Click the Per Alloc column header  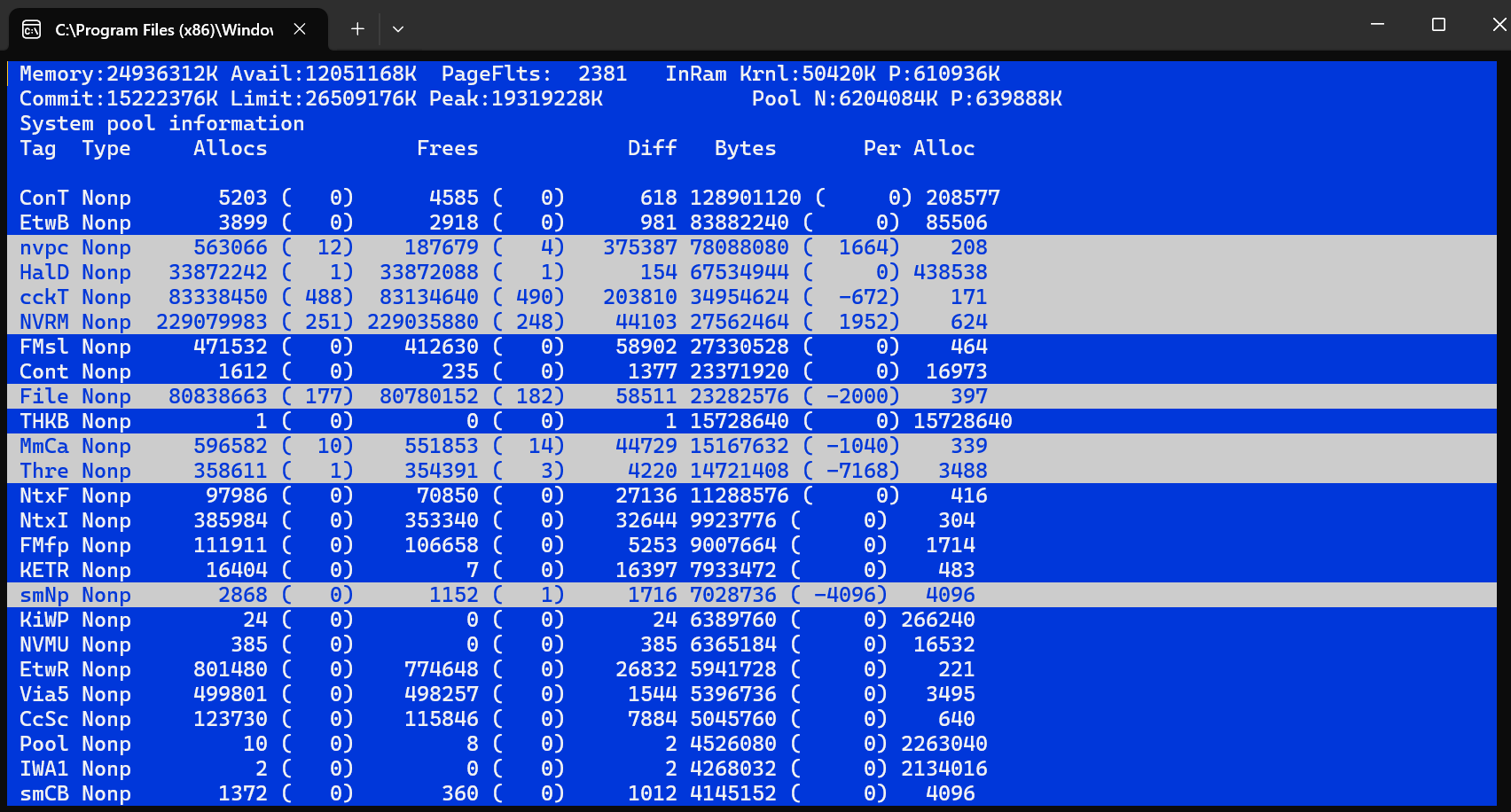pyautogui.click(x=920, y=148)
